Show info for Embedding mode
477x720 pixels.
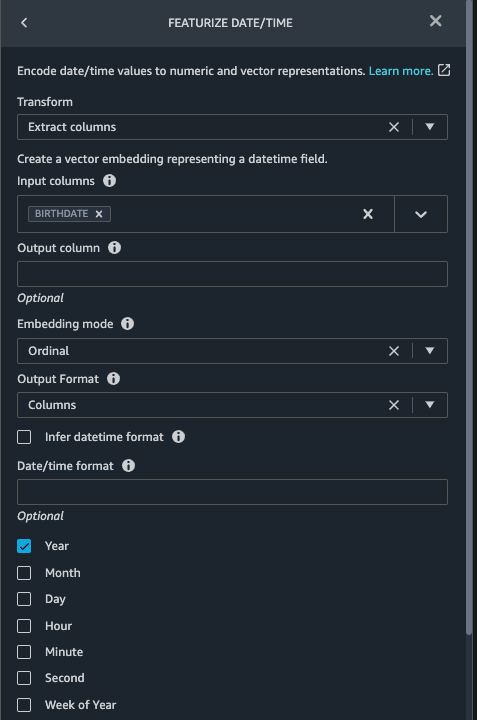click(127, 324)
